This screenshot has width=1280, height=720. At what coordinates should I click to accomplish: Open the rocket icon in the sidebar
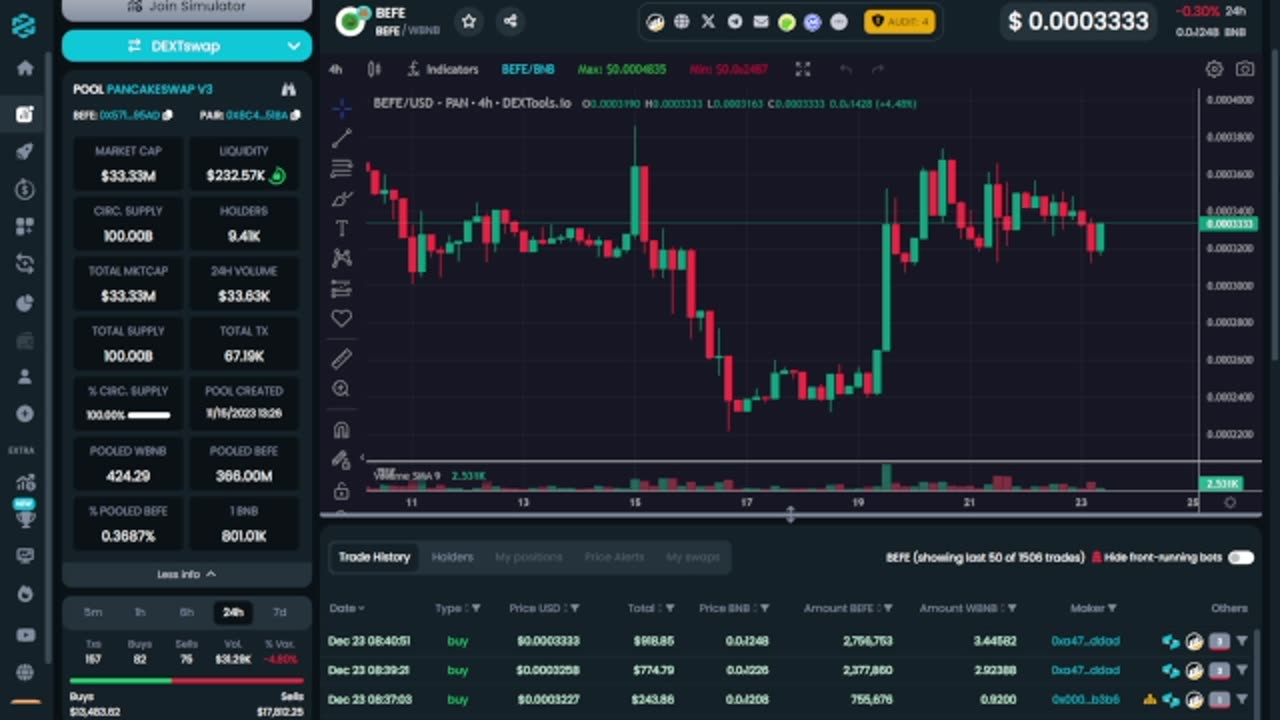click(x=25, y=152)
